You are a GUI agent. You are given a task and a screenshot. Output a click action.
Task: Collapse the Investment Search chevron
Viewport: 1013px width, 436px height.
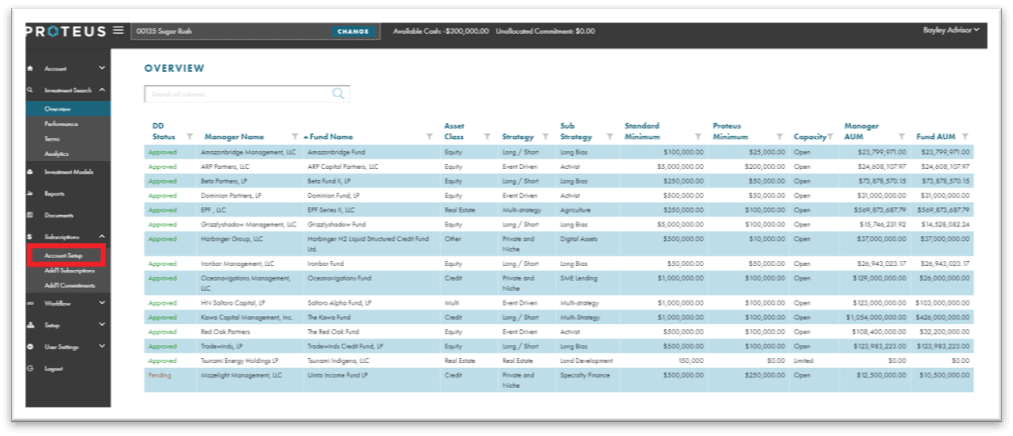(x=101, y=90)
